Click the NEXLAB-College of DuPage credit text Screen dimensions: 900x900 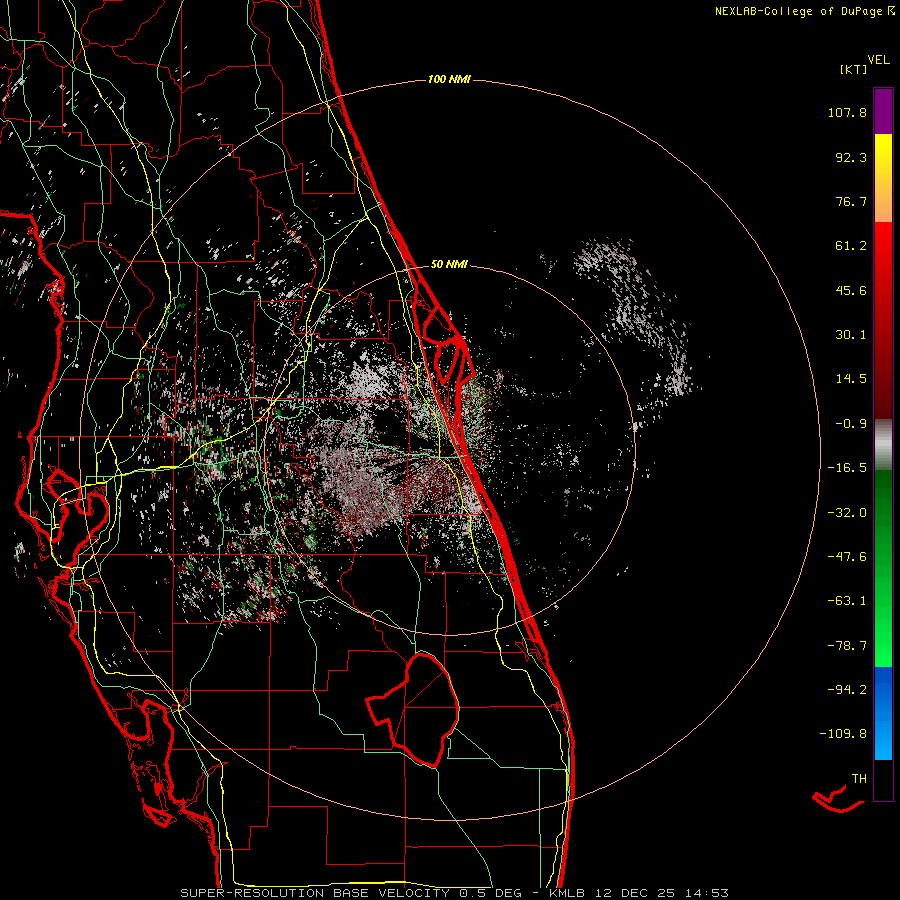pos(804,11)
